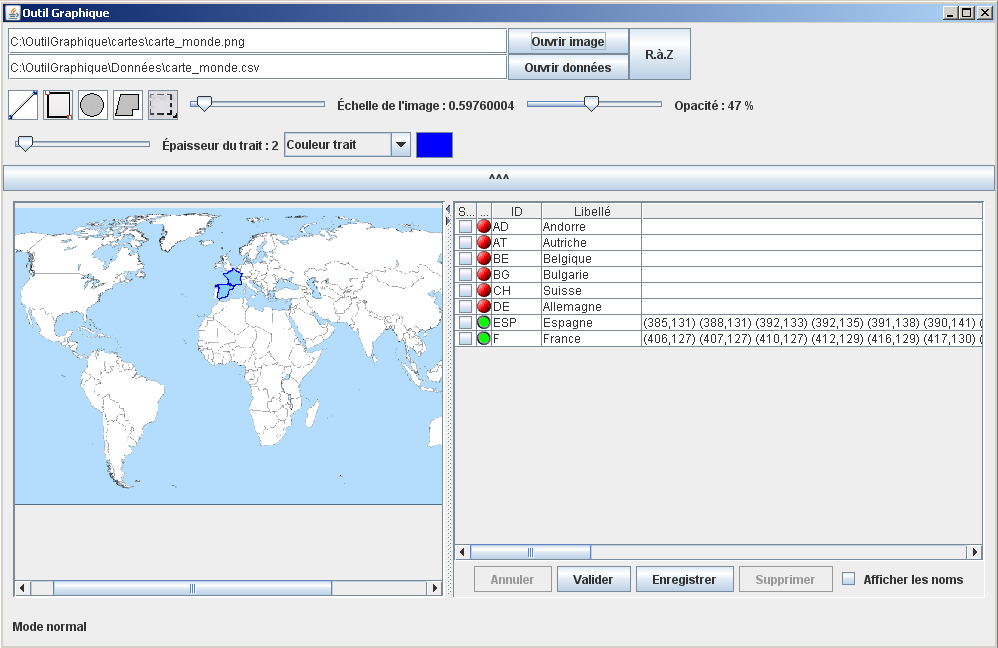
Task: Select the line drawing tool
Action: coord(23,105)
